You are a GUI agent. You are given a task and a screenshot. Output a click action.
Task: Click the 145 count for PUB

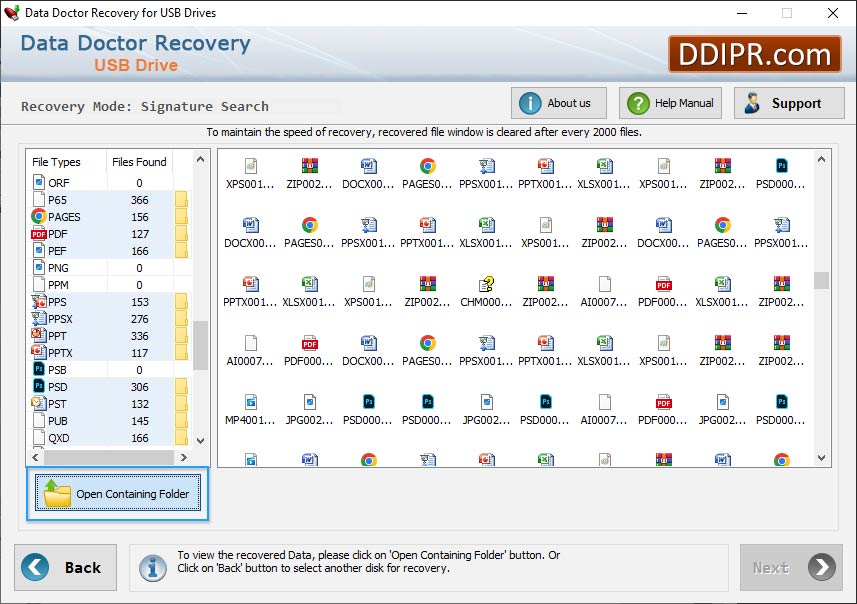coord(139,421)
